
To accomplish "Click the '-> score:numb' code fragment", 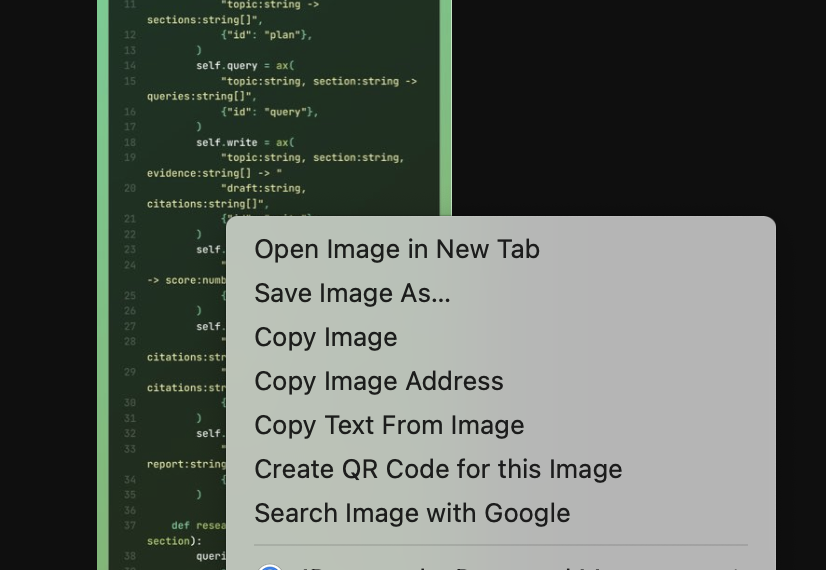I will [x=186, y=280].
